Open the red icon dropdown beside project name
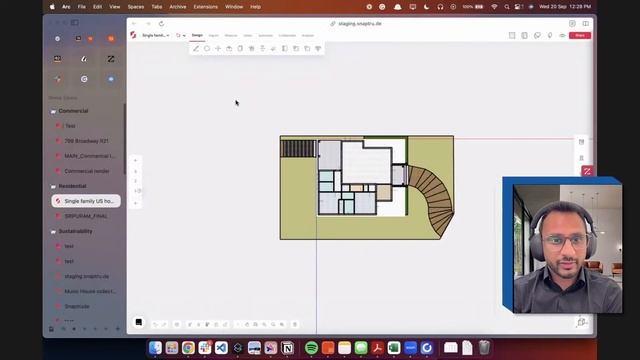The image size is (640, 360). click(180, 36)
